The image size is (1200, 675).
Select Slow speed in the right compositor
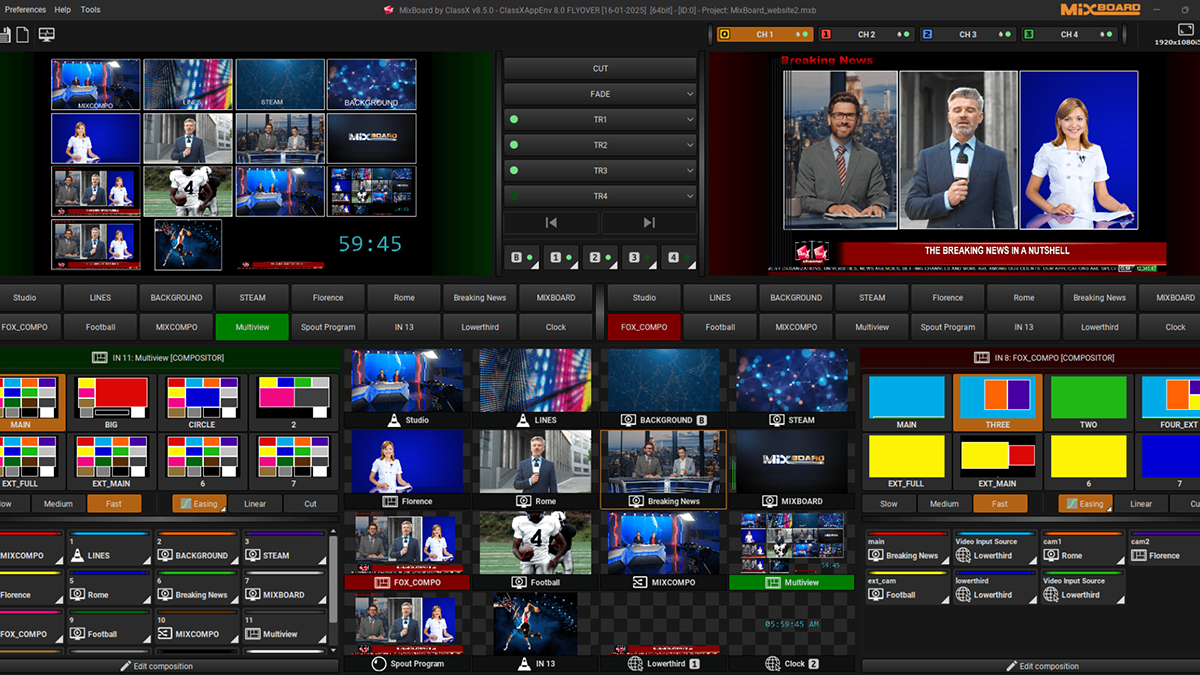pyautogui.click(x=888, y=504)
